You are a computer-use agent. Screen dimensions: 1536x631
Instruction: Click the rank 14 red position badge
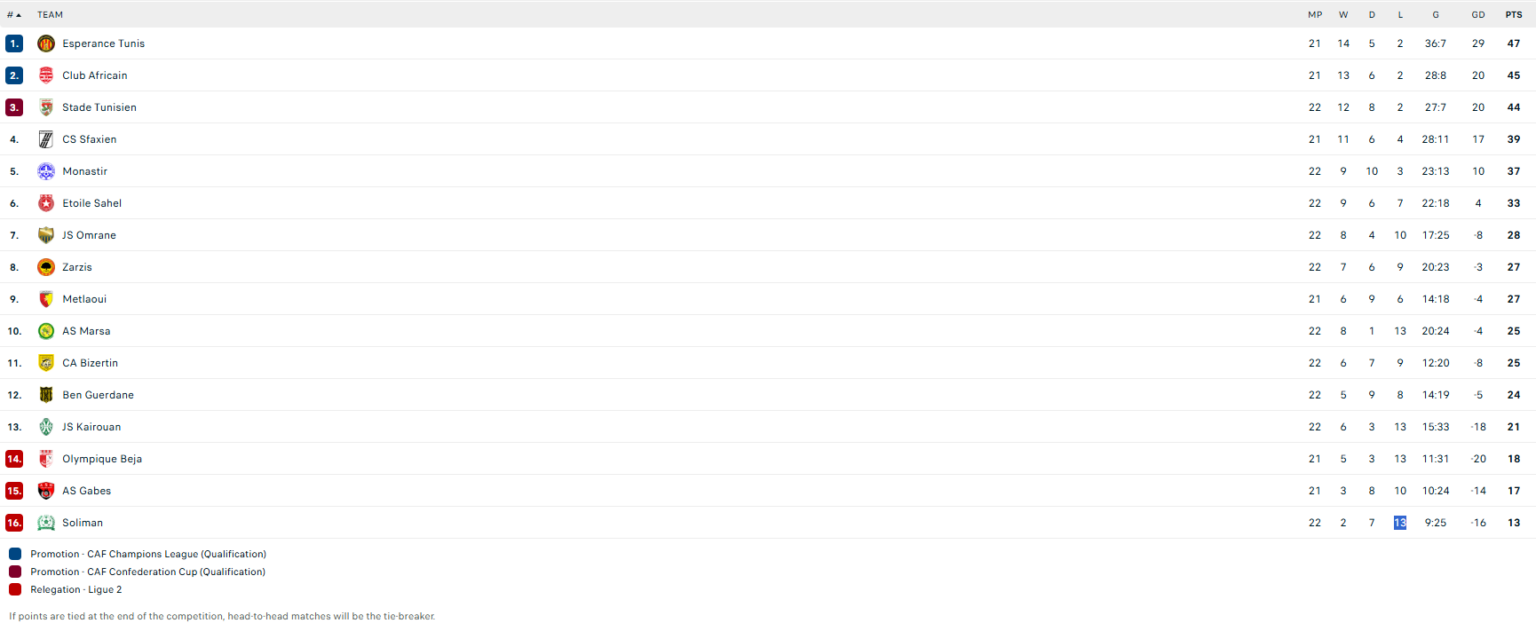[14, 459]
